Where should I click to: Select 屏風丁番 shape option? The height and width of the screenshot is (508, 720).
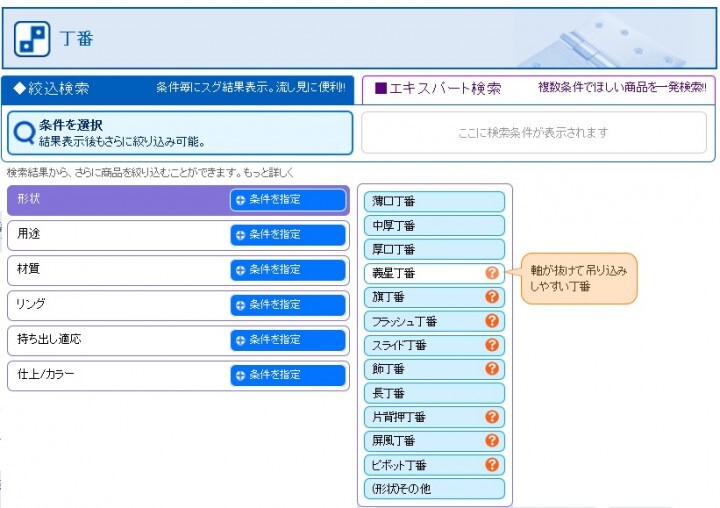tap(434, 440)
